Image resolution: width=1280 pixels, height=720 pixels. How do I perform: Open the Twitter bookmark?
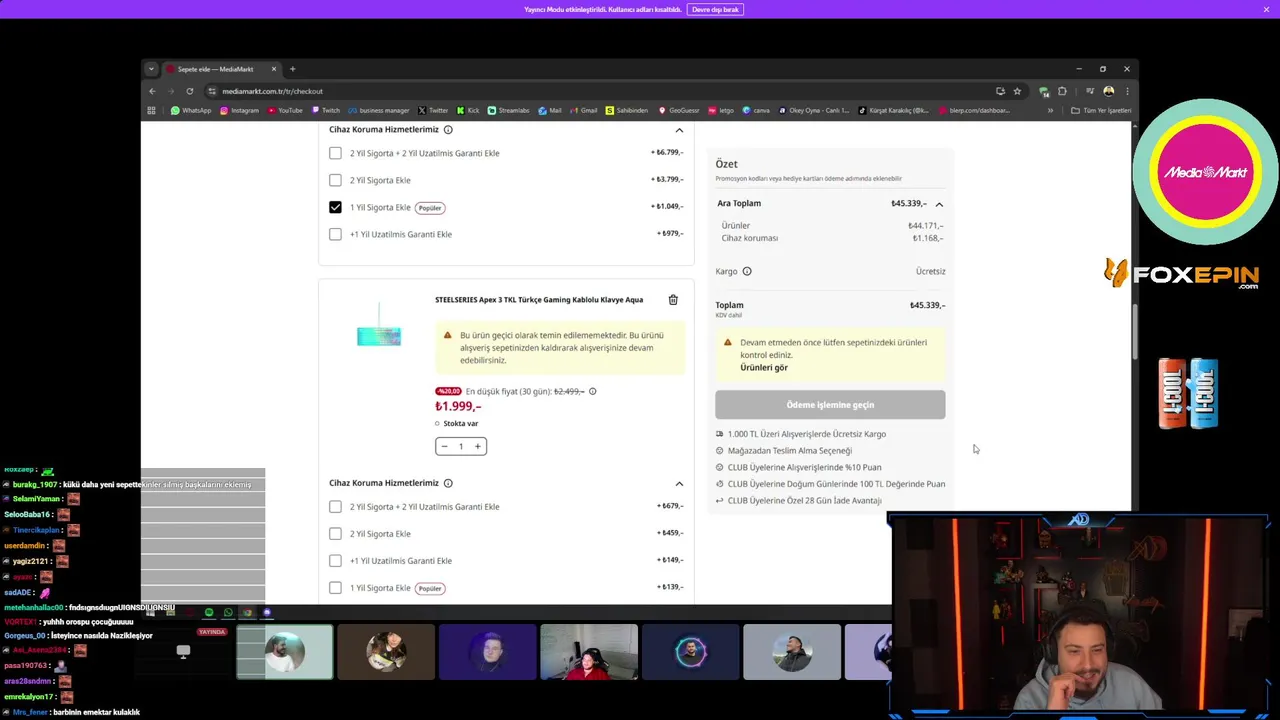433,111
